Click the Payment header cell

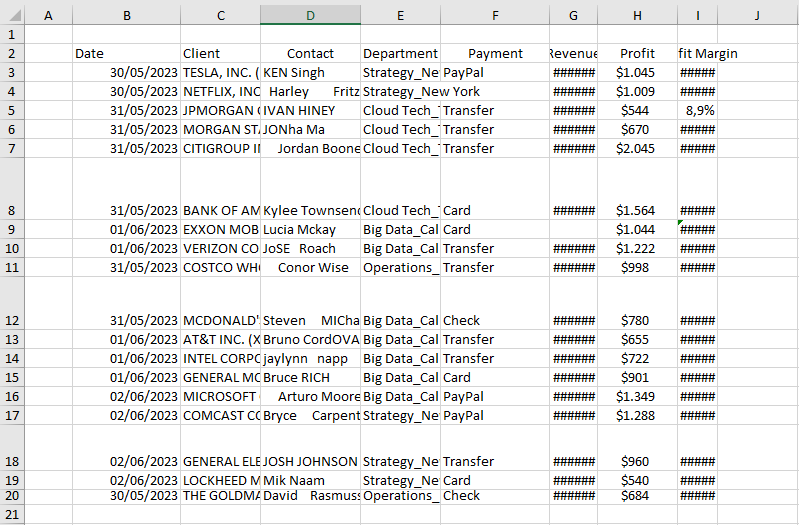pos(495,54)
